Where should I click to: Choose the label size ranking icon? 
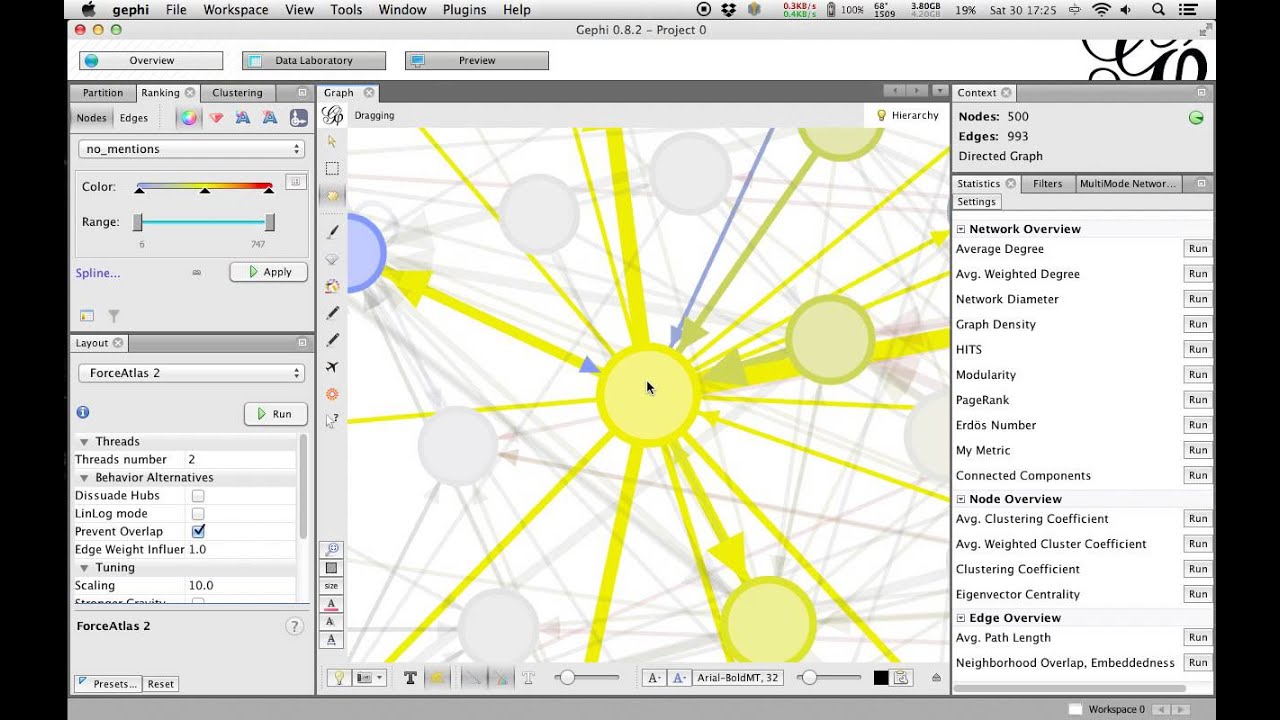point(270,118)
